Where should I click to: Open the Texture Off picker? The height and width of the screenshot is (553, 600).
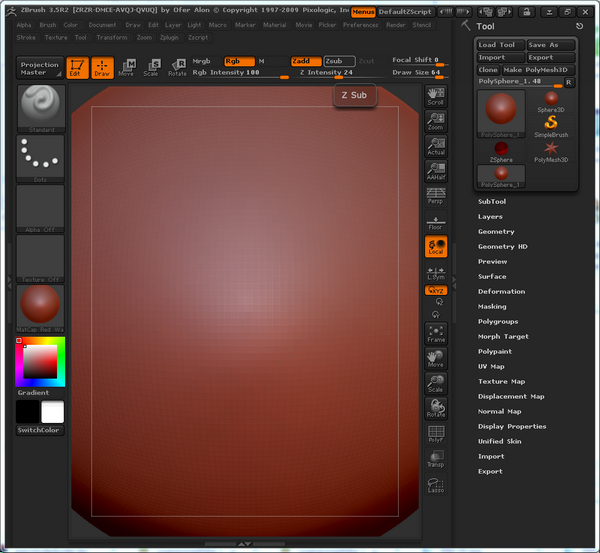pyautogui.click(x=40, y=259)
